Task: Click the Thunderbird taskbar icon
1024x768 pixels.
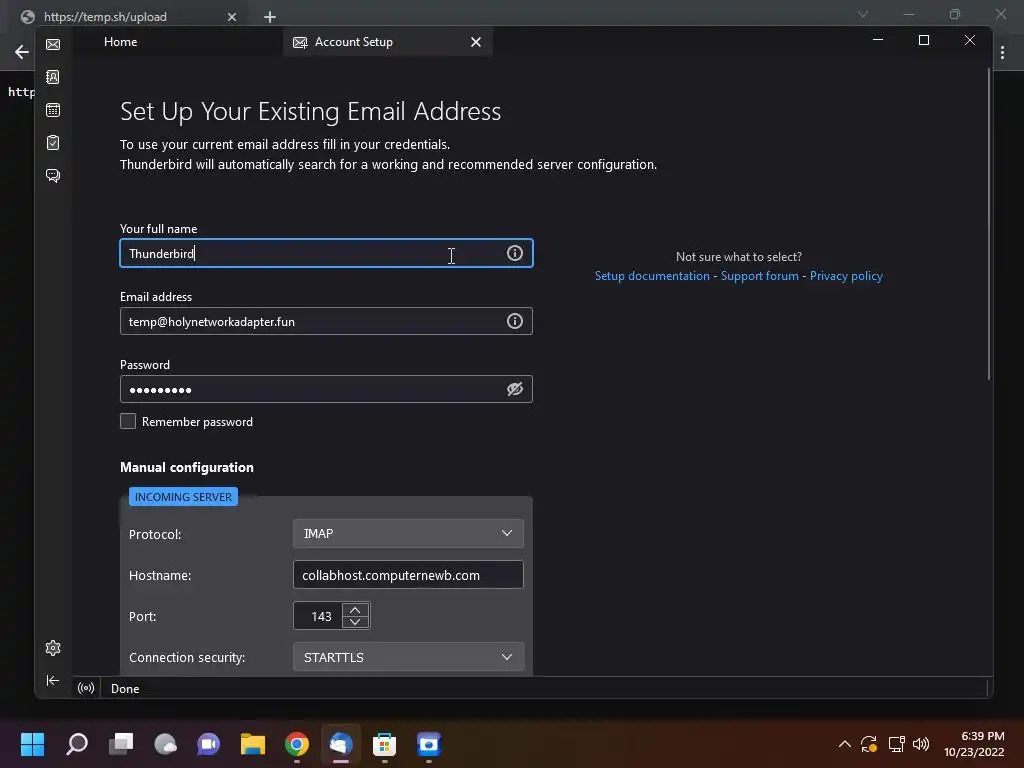Action: click(x=341, y=744)
